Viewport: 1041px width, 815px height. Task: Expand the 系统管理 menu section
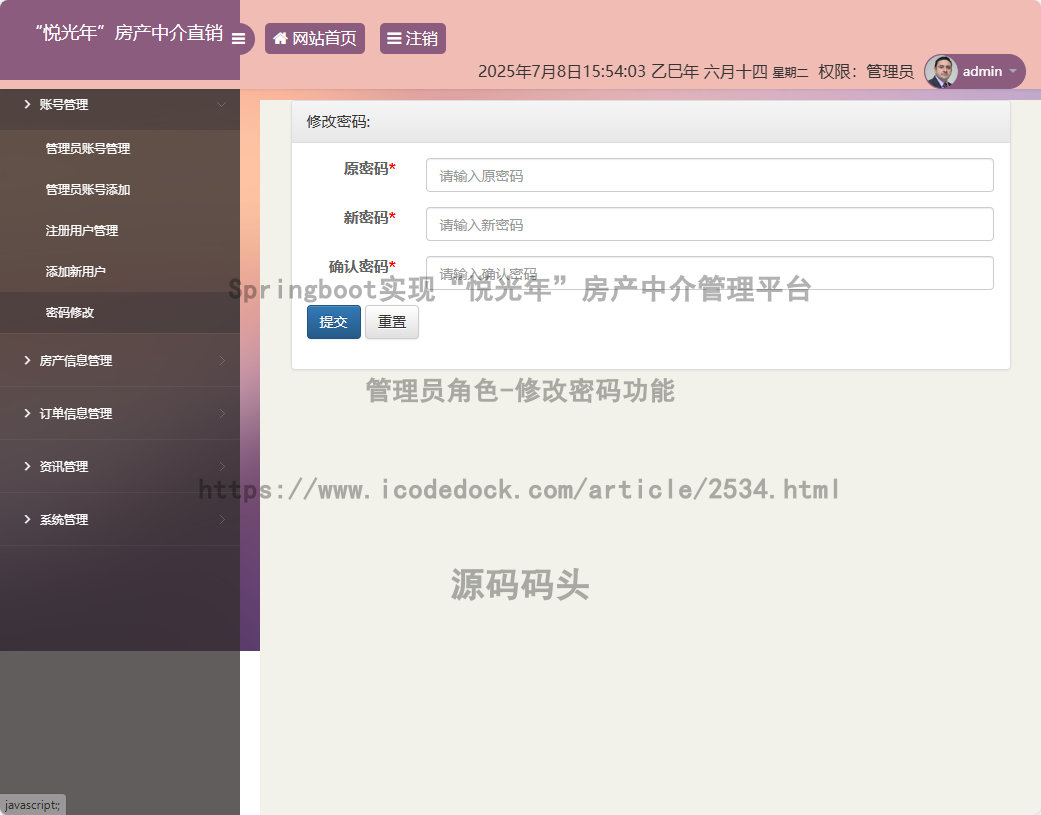click(x=120, y=520)
